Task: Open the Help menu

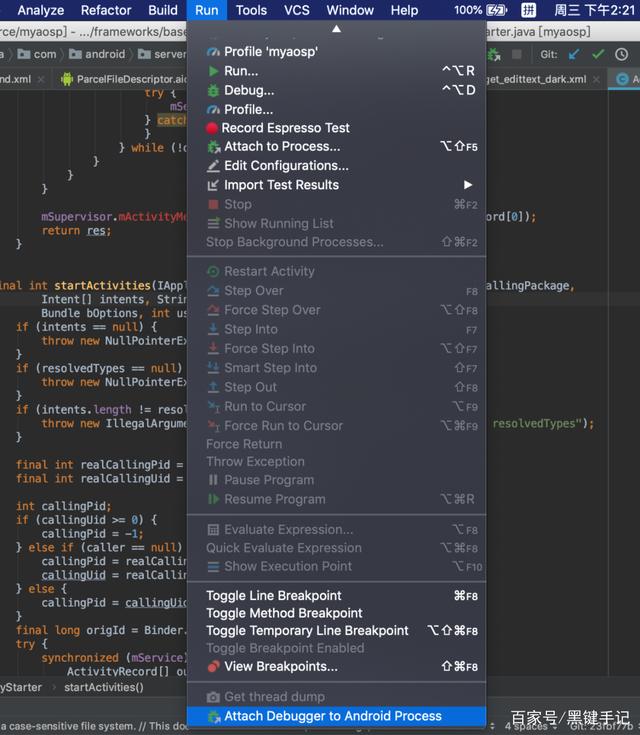Action: (x=404, y=10)
